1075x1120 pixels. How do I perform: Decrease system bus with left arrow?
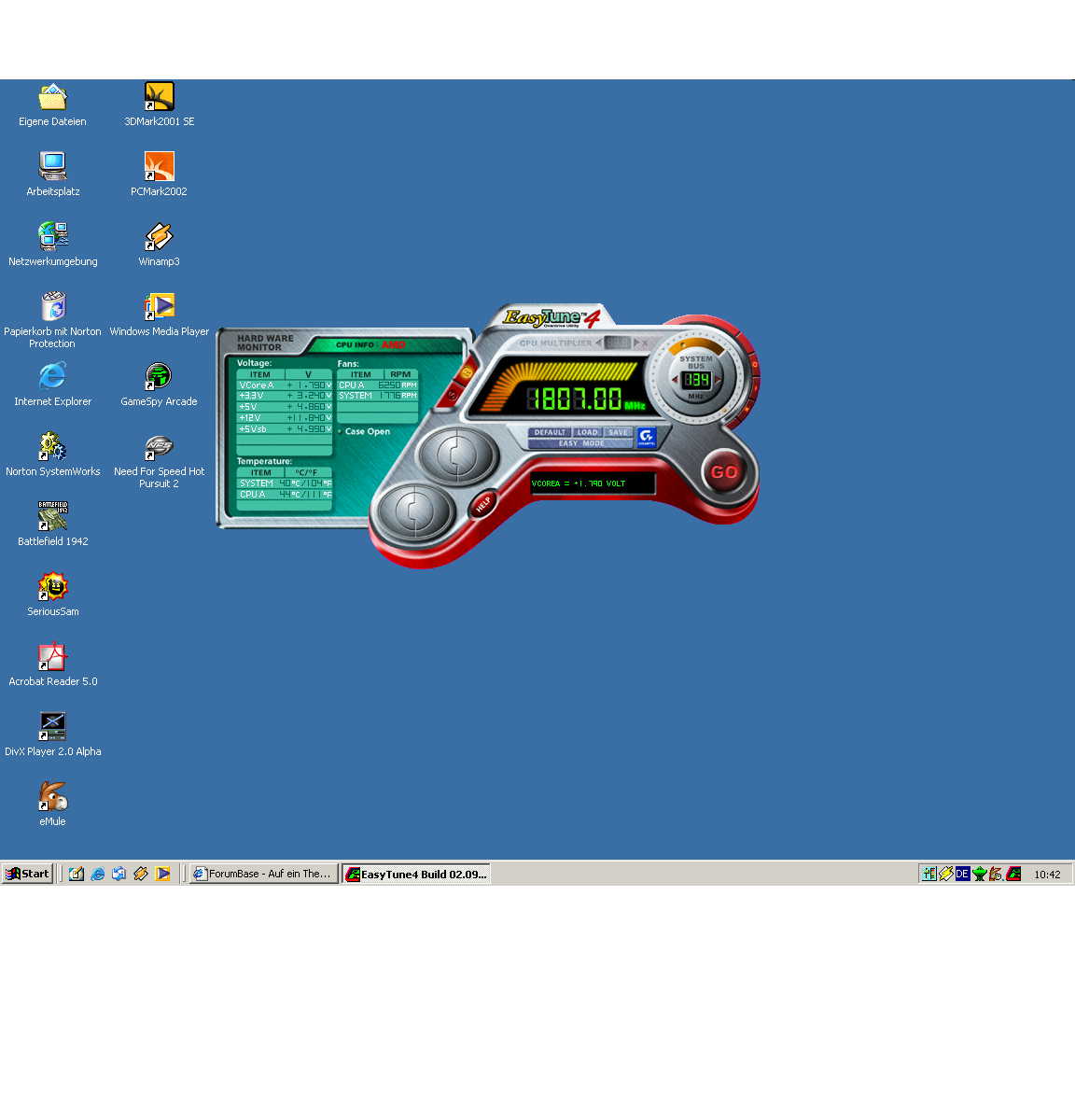click(676, 380)
